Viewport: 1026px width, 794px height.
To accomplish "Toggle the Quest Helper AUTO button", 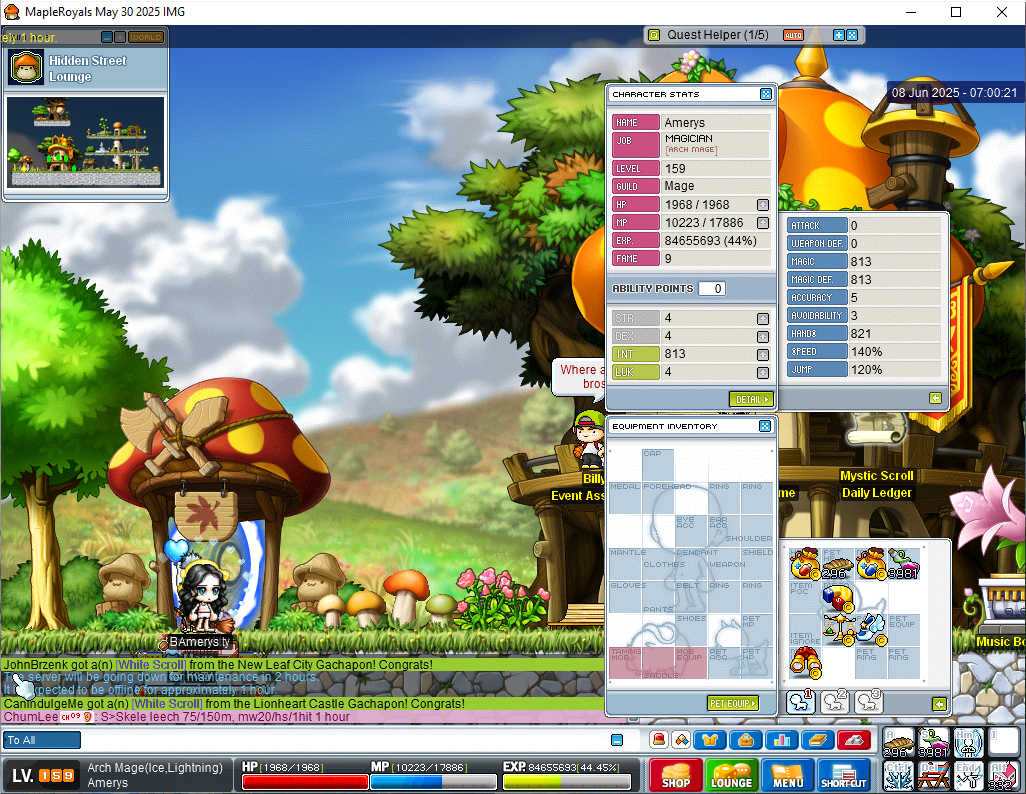I will point(793,35).
